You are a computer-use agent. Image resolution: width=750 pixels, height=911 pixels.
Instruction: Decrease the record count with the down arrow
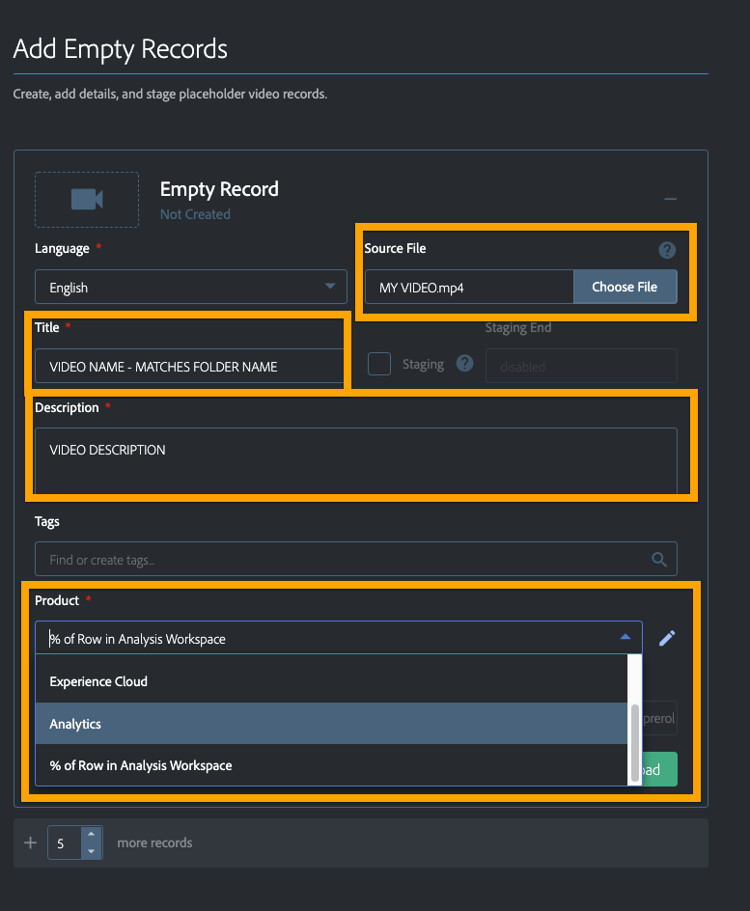tap(91, 851)
